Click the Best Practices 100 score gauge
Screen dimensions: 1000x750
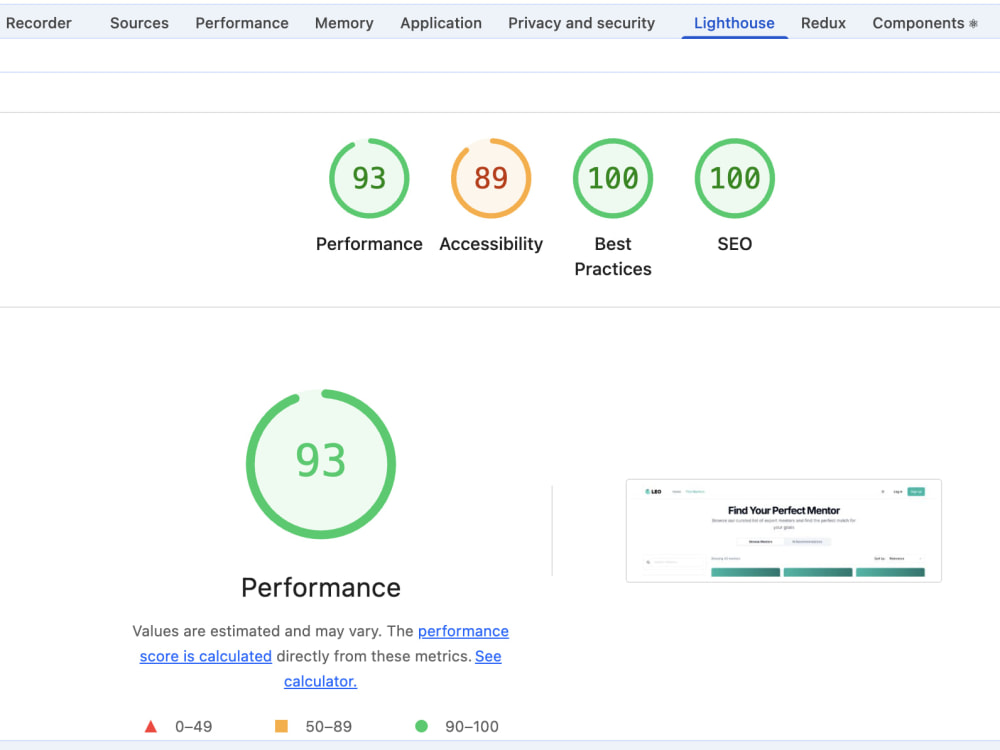tap(613, 178)
